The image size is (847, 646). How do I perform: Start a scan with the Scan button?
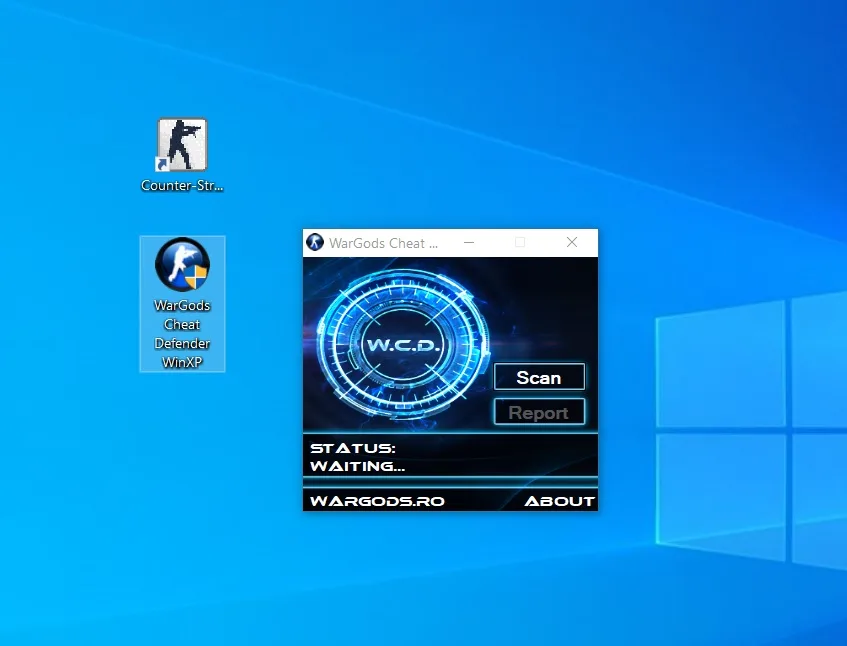click(539, 377)
